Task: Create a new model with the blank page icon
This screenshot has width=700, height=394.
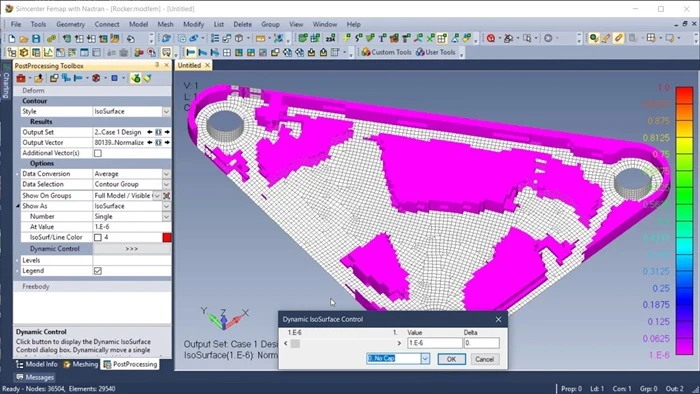Action: coord(12,39)
